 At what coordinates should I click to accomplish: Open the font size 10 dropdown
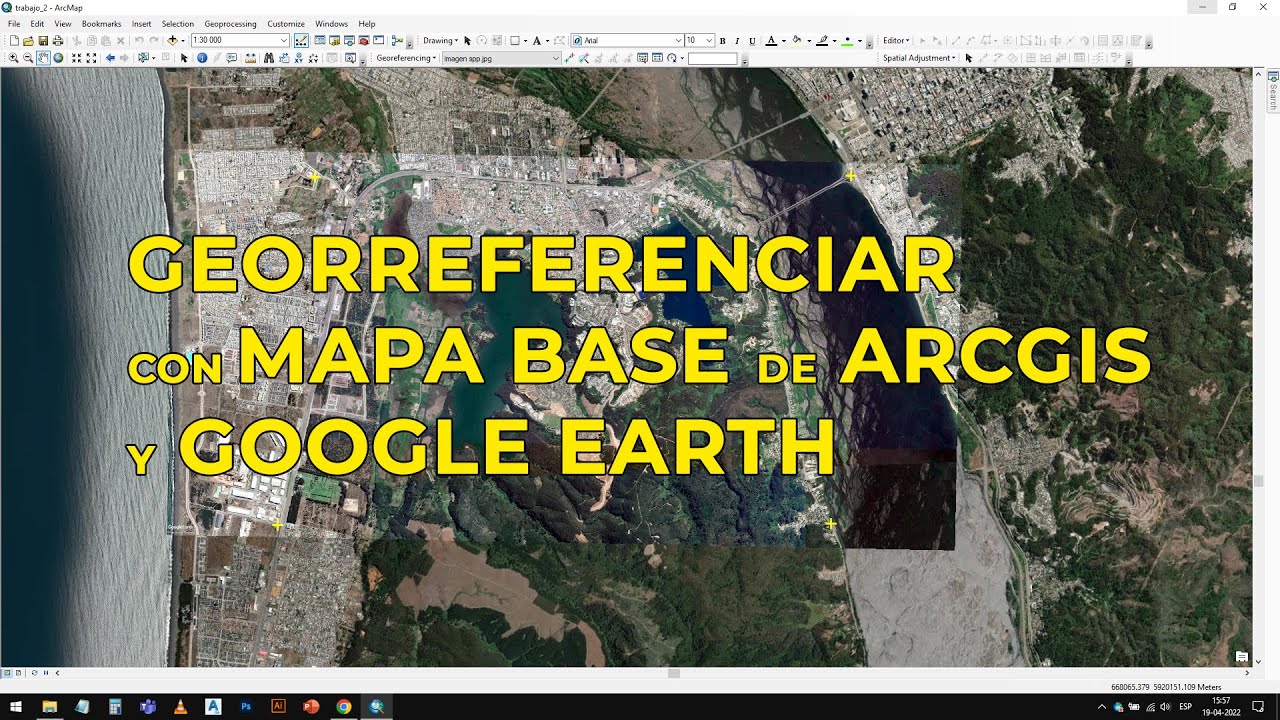coord(709,40)
